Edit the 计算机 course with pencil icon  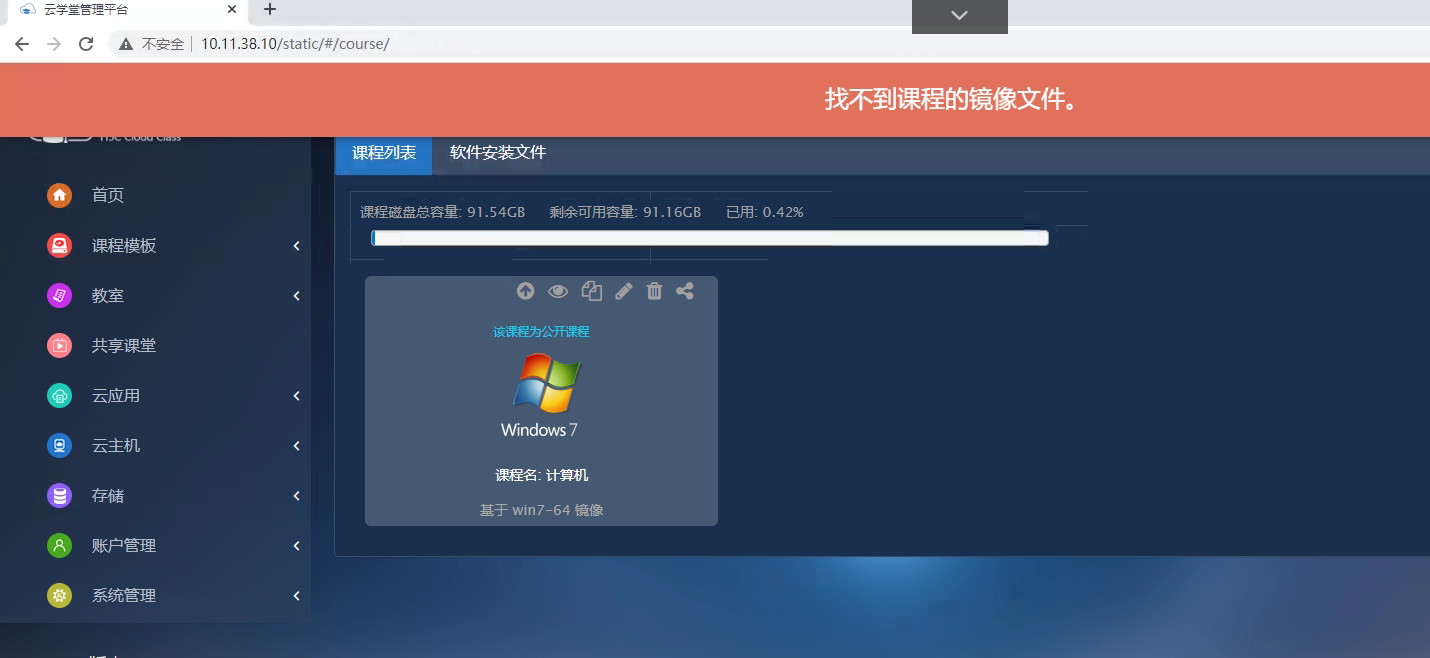623,291
